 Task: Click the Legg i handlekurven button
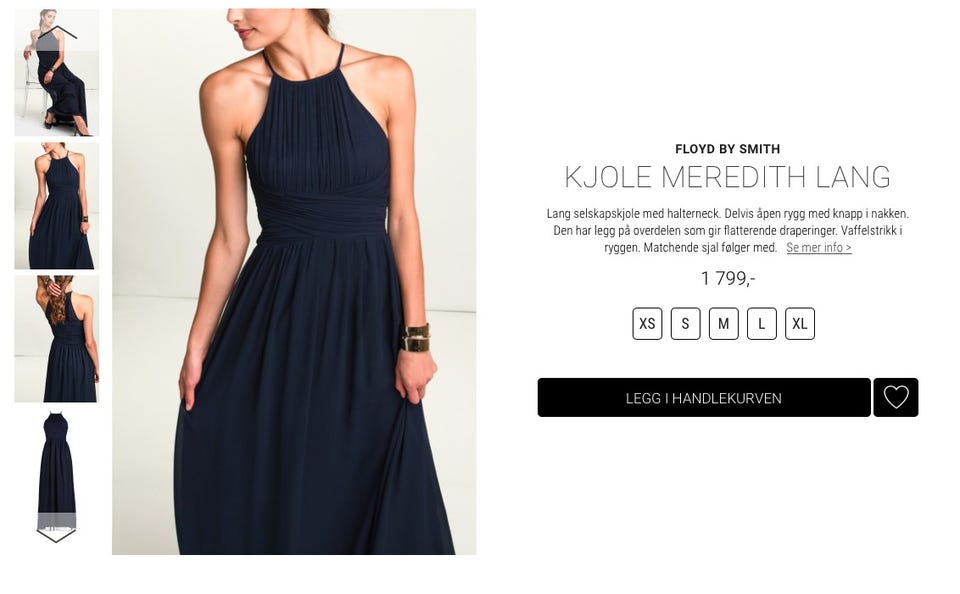click(x=704, y=397)
